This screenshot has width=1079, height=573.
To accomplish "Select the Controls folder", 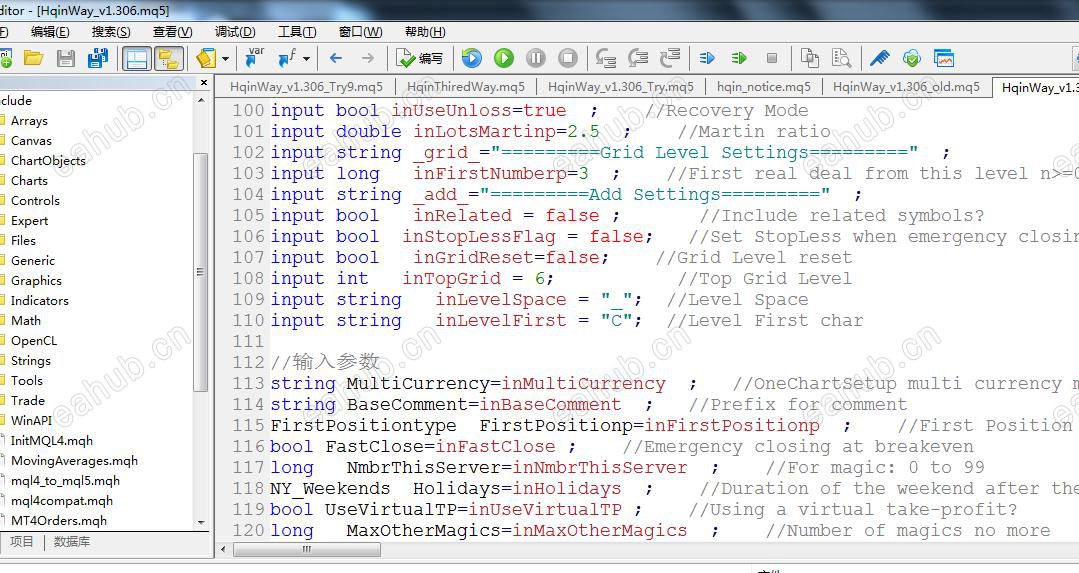I will [x=35, y=200].
